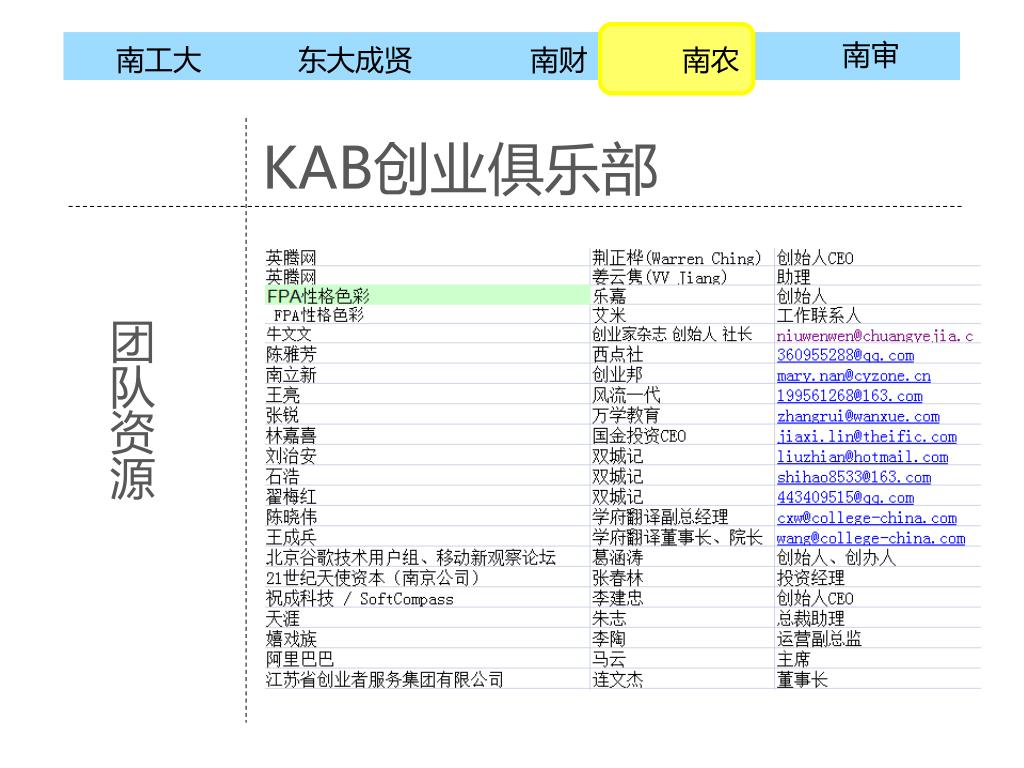Viewport: 1024px width, 768px height.
Task: Click the highlighted 南农 tab
Action: click(x=677, y=59)
